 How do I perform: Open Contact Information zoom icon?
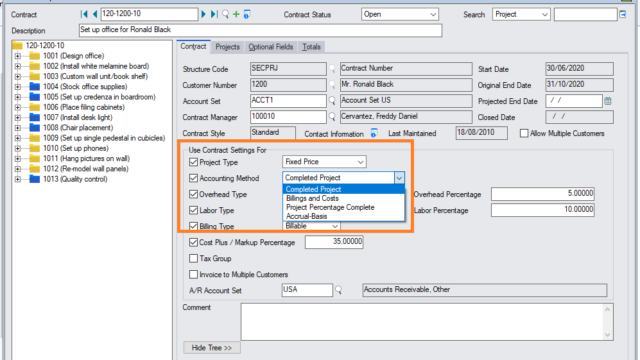click(x=373, y=133)
